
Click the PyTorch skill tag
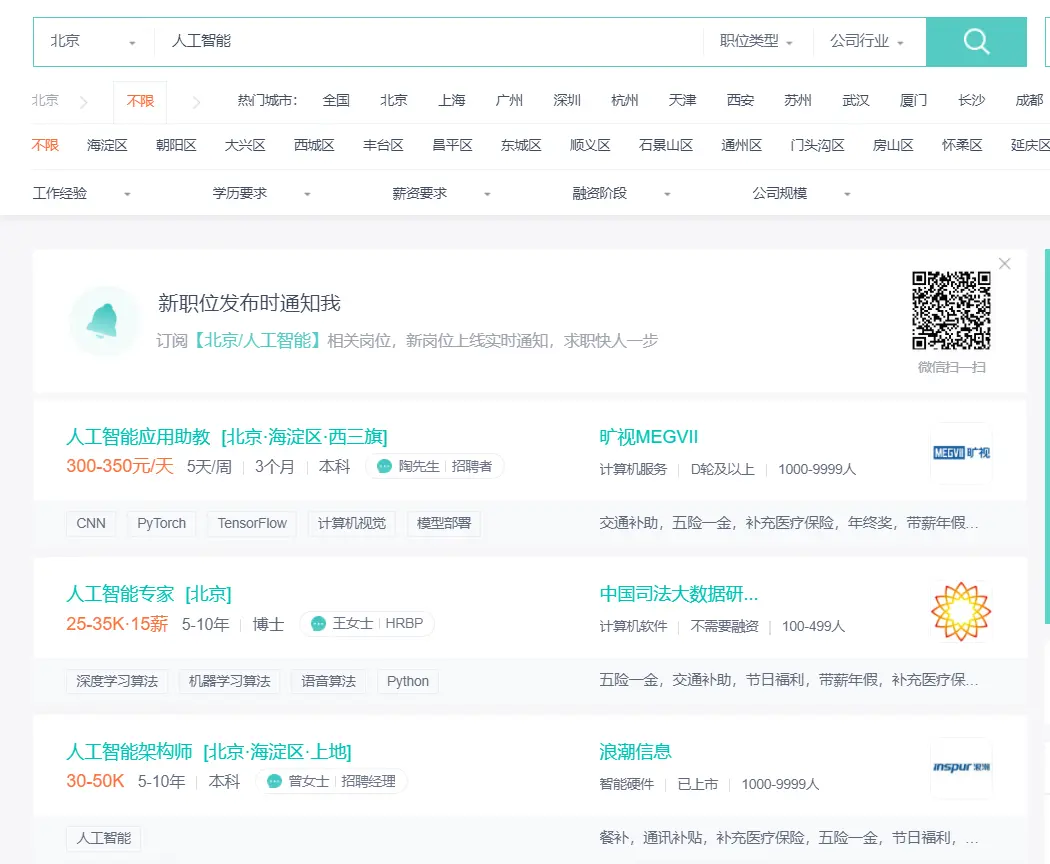[x=161, y=523]
